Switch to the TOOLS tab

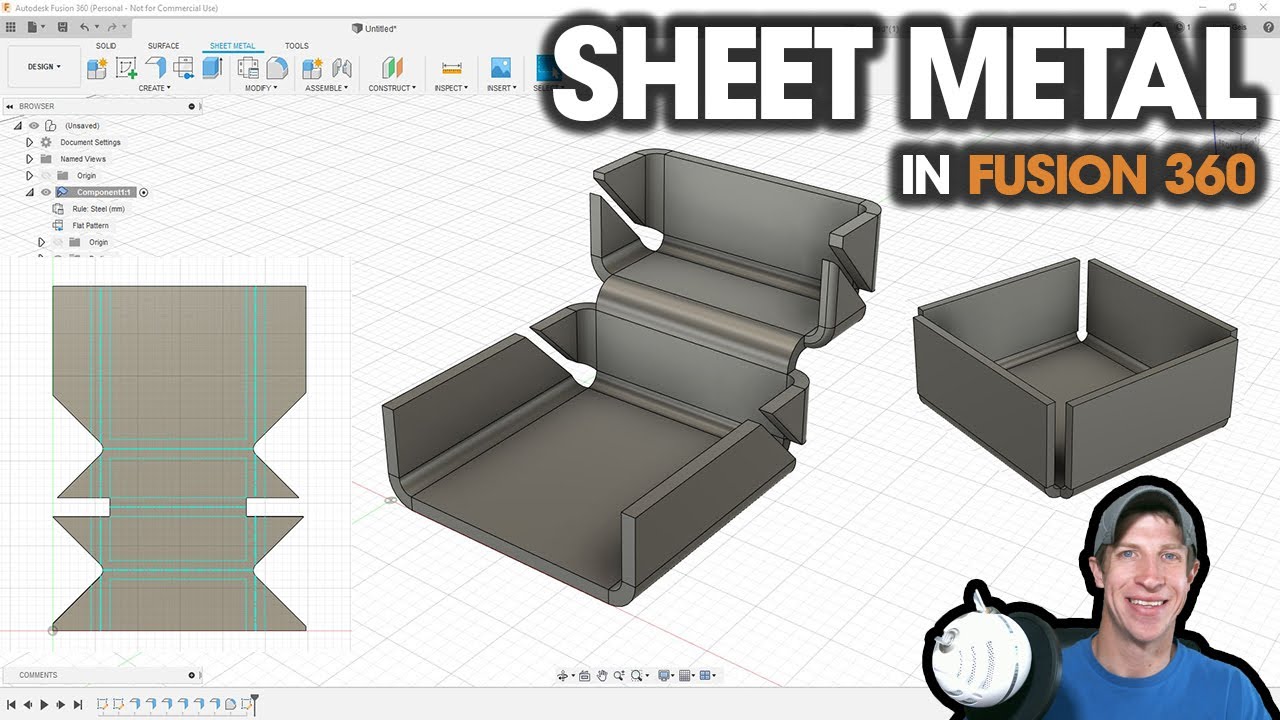tap(297, 46)
